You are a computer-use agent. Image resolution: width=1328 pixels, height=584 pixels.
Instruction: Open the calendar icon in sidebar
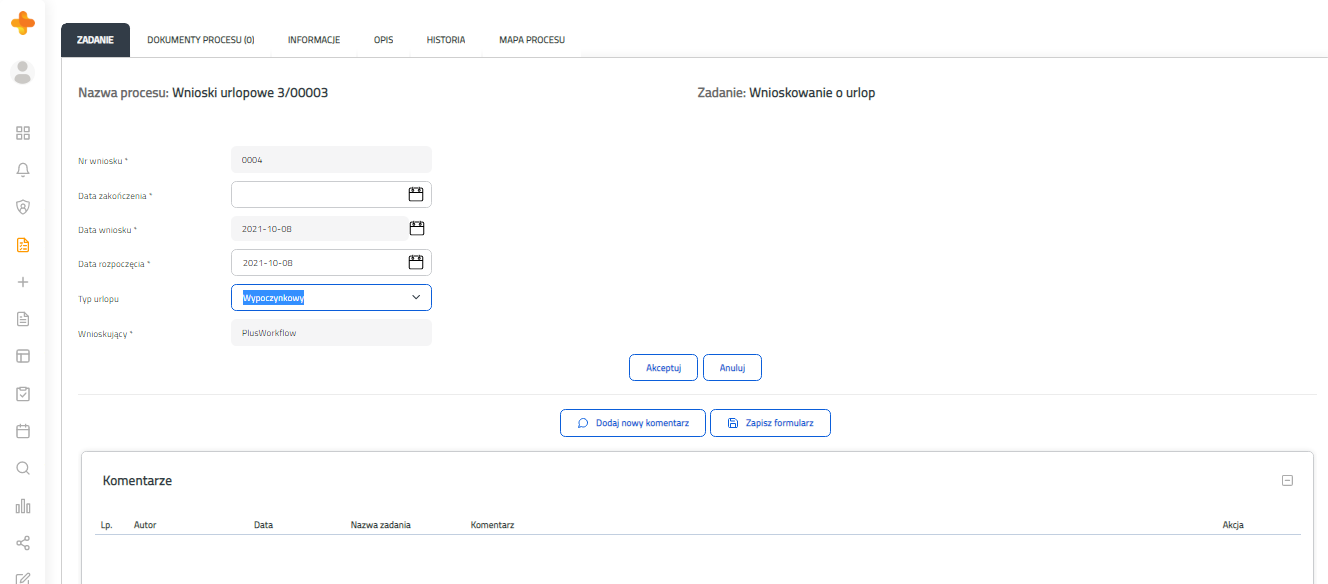tap(23, 431)
